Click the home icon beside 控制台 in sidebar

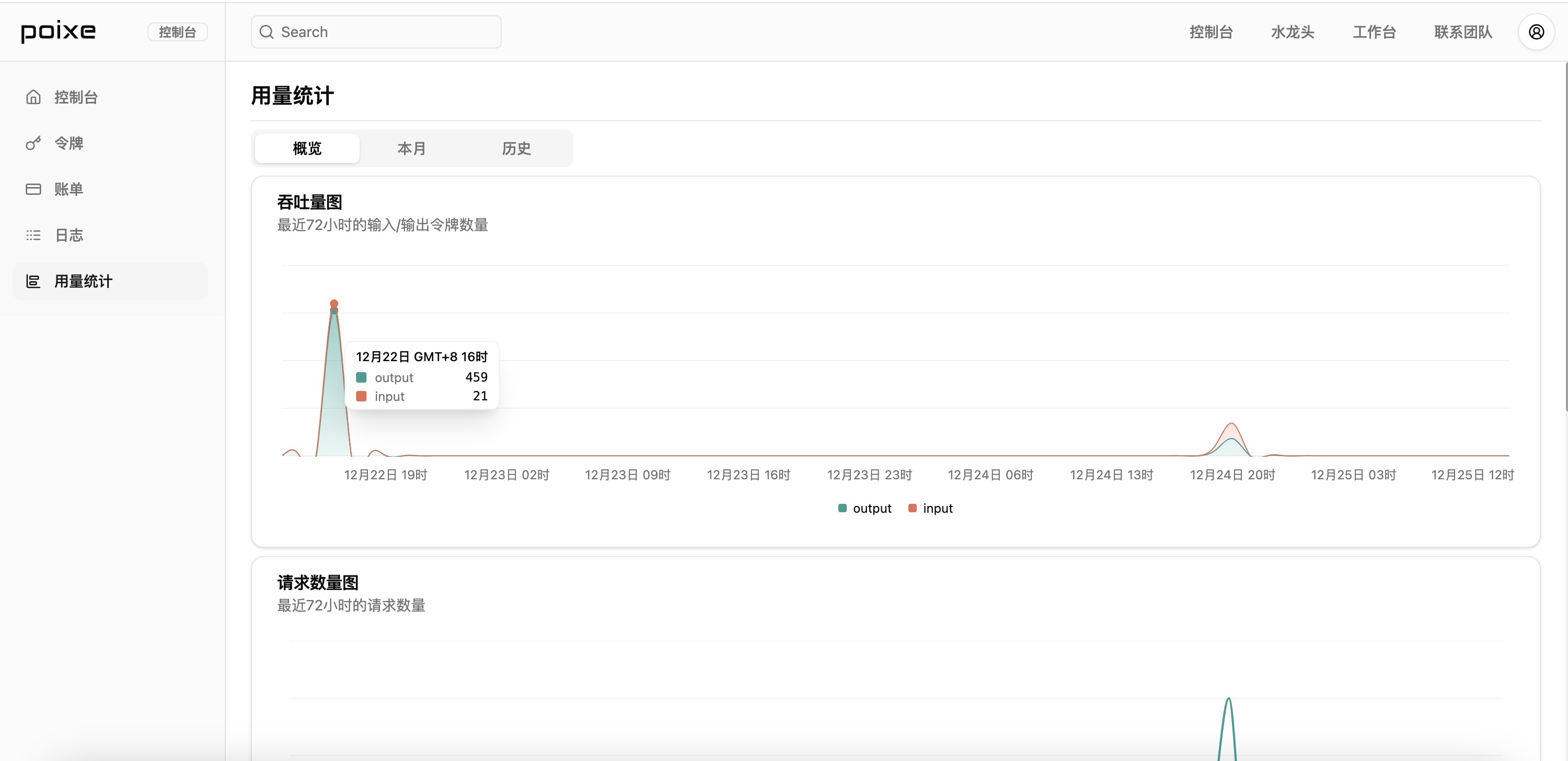point(33,97)
